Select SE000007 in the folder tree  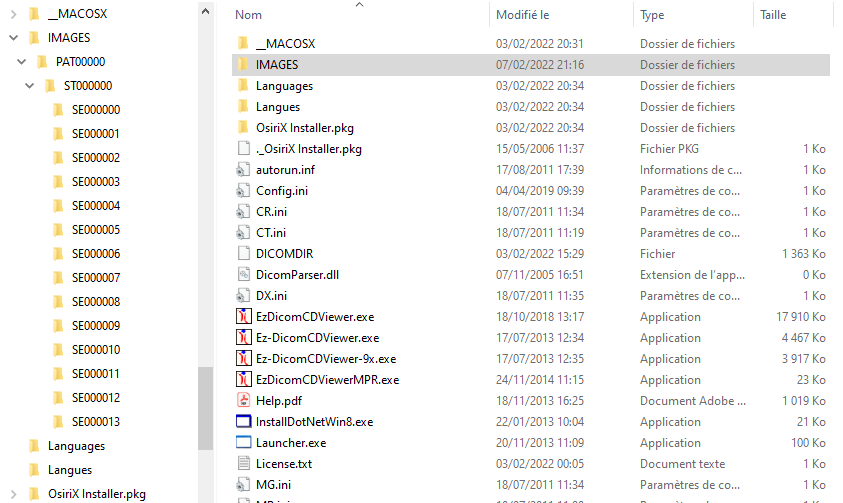coord(96,278)
